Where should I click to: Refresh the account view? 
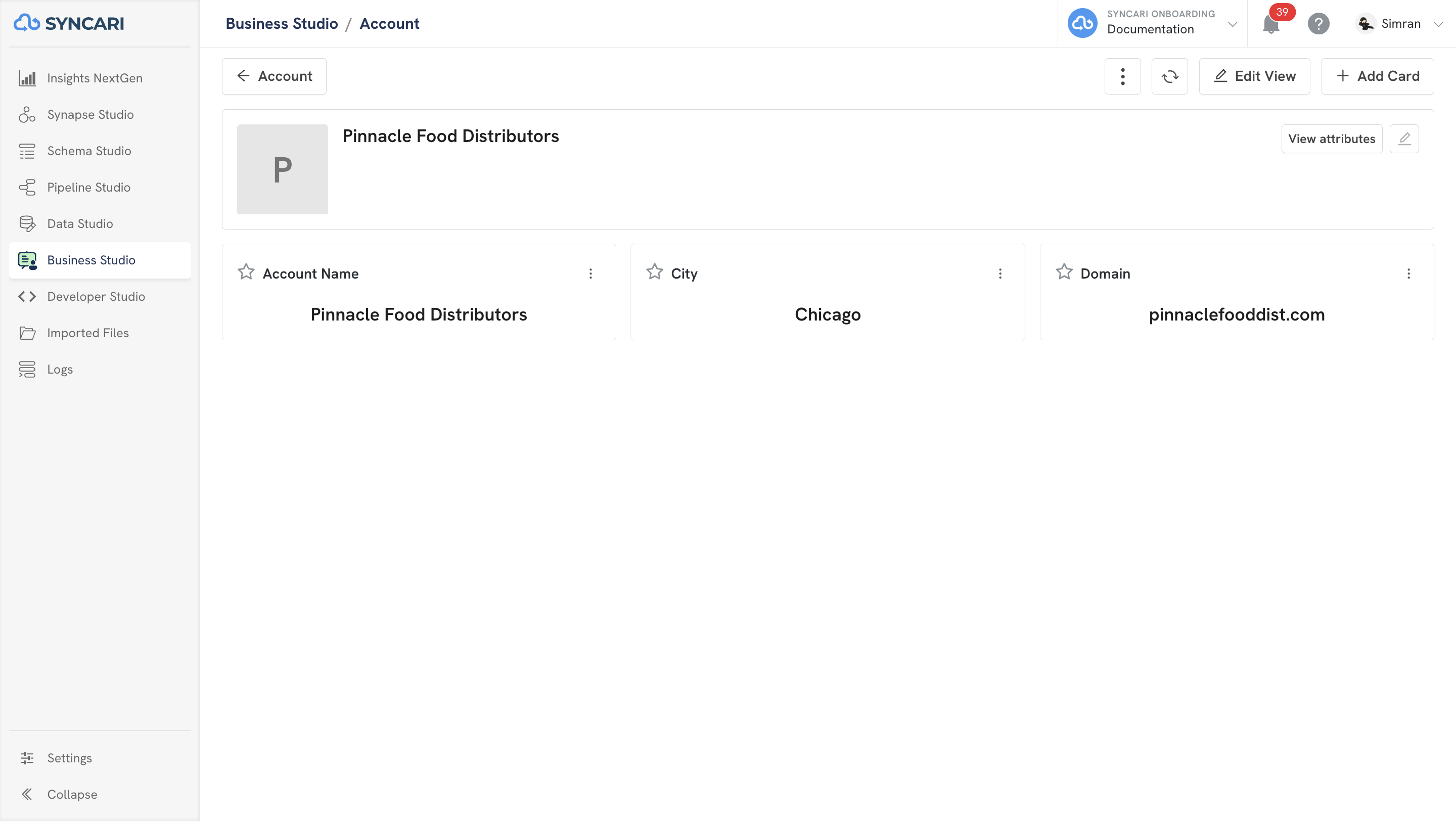point(1169,76)
